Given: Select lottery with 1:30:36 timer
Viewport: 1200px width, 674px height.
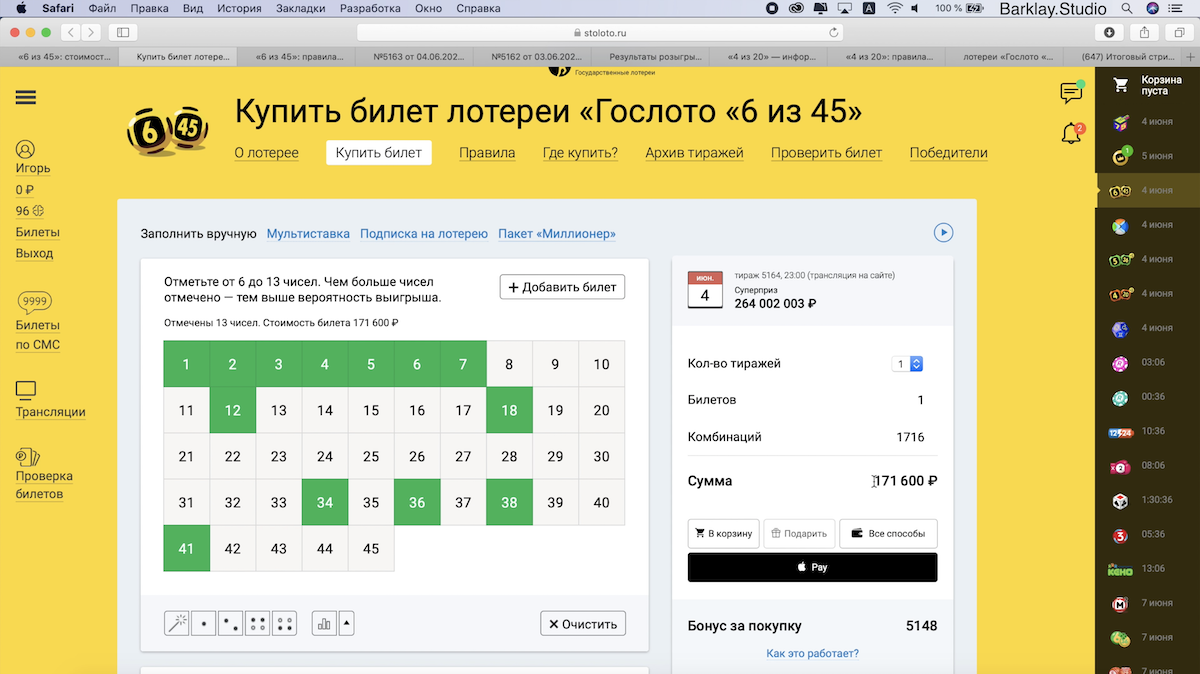Looking at the screenshot, I should (x=1121, y=500).
